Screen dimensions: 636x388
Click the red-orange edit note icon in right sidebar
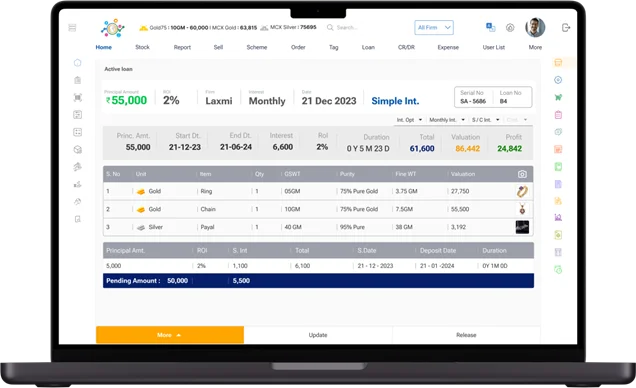558,149
